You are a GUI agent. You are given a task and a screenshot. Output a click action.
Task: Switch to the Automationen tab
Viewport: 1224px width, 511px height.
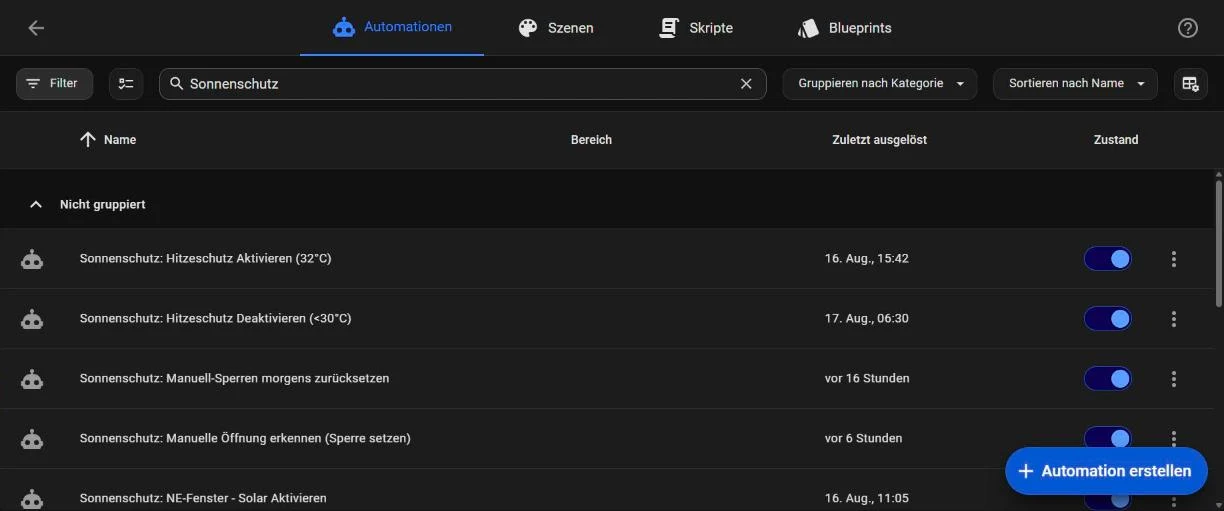392,28
